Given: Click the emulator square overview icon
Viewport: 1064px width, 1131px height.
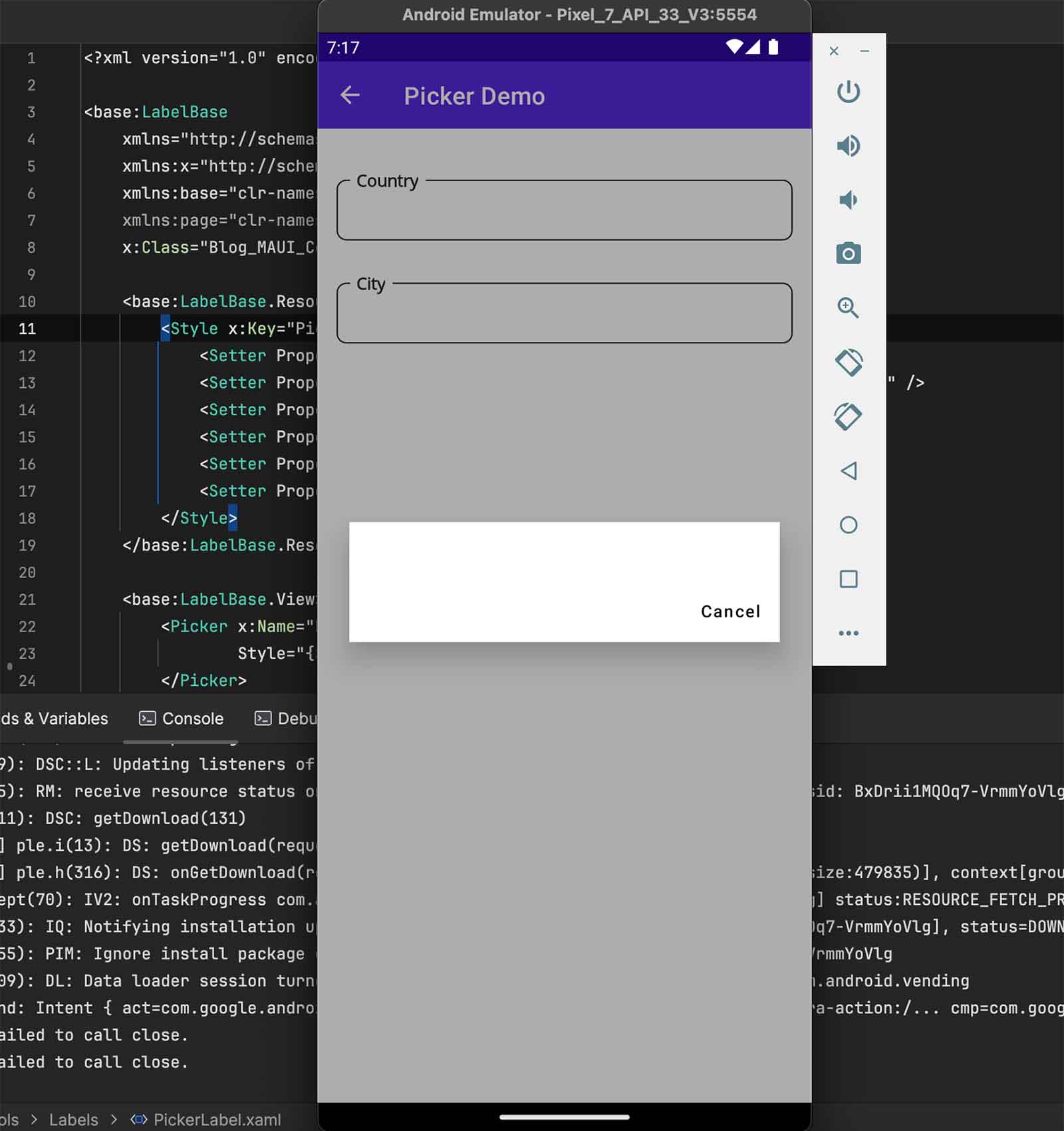Looking at the screenshot, I should click(x=849, y=579).
